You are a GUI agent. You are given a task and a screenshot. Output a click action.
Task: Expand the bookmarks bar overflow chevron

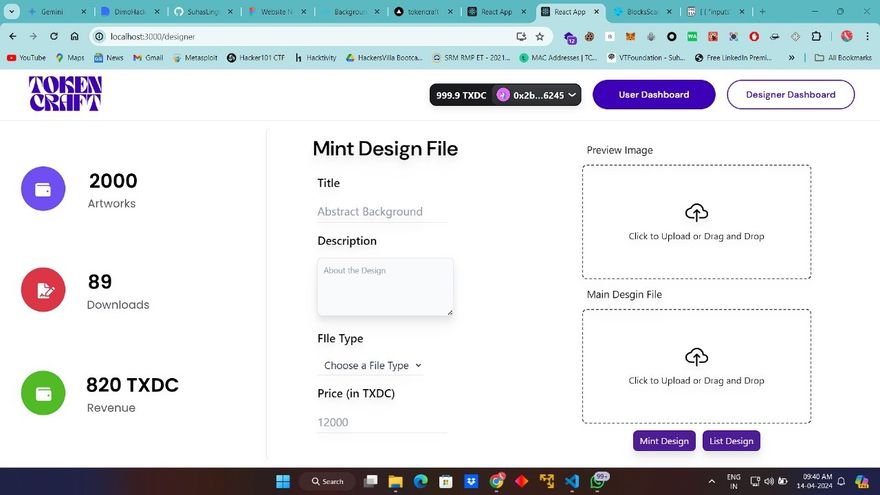pos(792,58)
